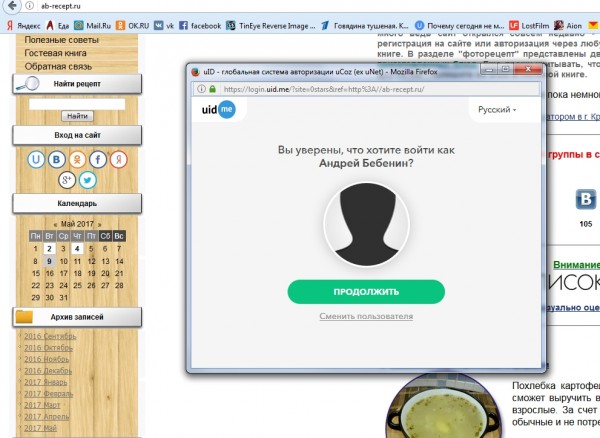This screenshot has height=438, width=600.
Task: Go to next month in calendar
Action: coord(99,224)
